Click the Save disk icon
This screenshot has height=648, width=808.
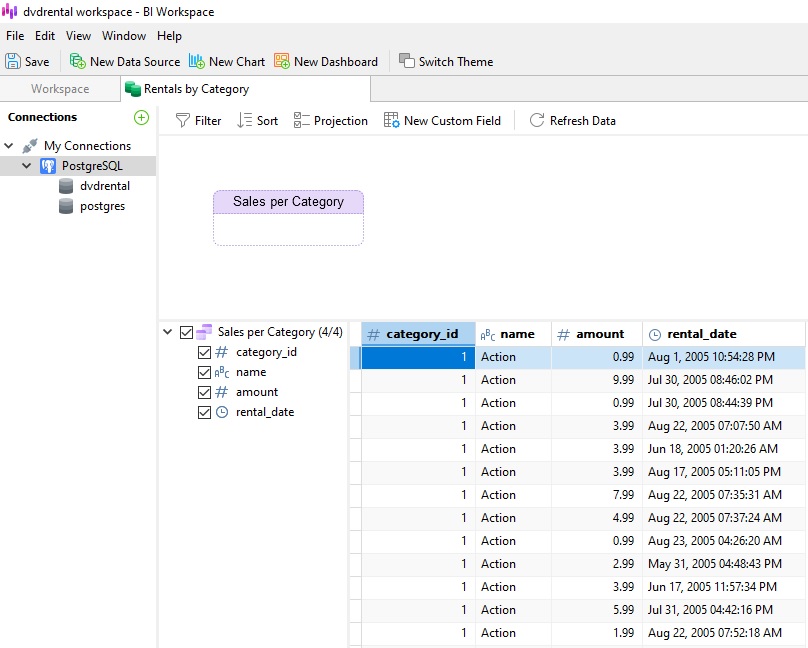(13, 61)
